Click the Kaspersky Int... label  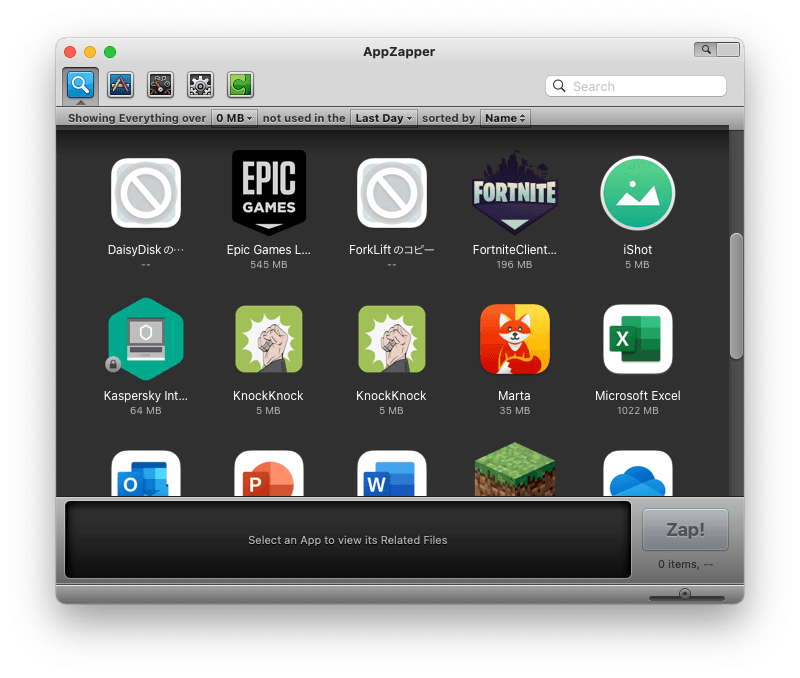pos(146,396)
